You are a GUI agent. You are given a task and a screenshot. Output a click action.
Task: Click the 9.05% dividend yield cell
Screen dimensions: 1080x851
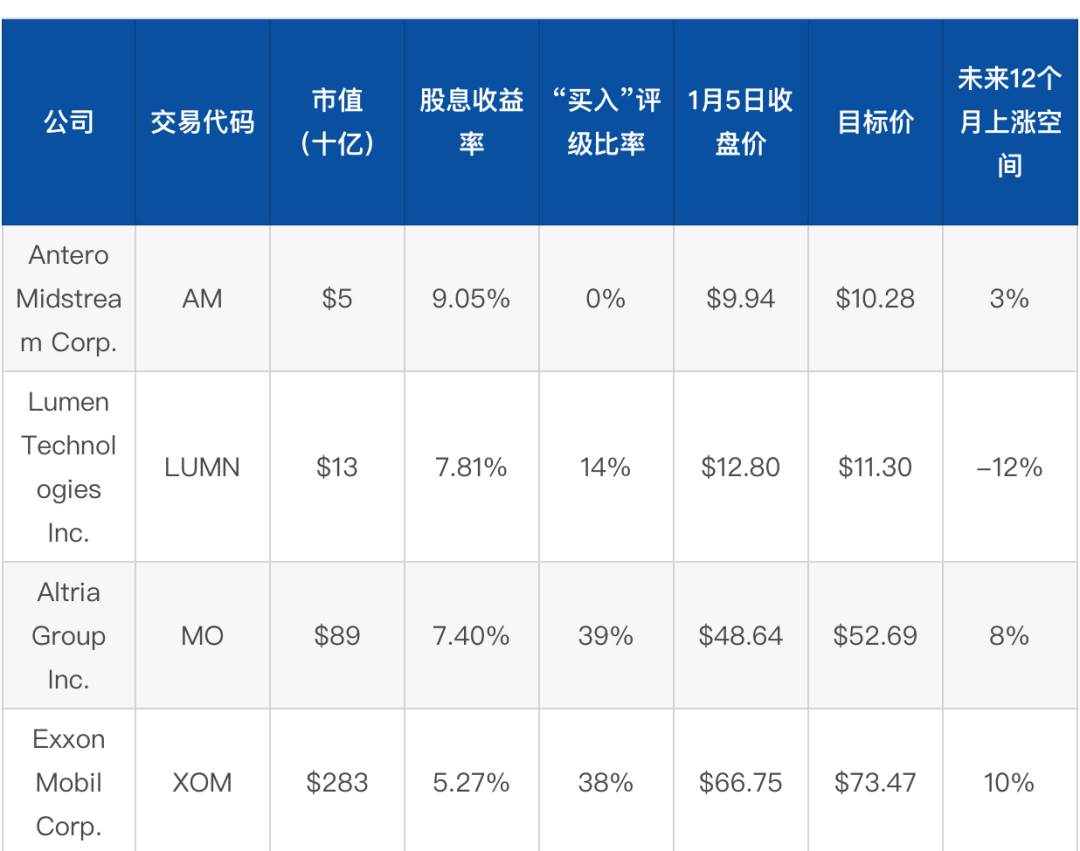(x=471, y=298)
